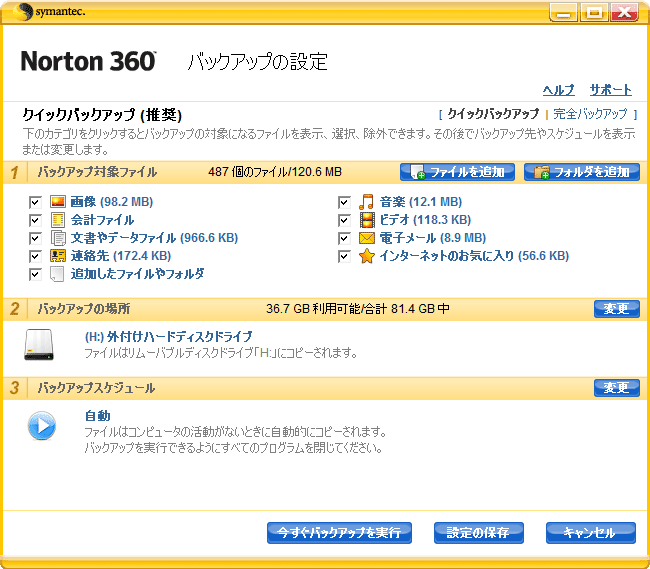Image resolution: width=650 pixels, height=569 pixels.
Task: Click the 追加したファイルやフォルダ blank page icon
Action: 57,274
